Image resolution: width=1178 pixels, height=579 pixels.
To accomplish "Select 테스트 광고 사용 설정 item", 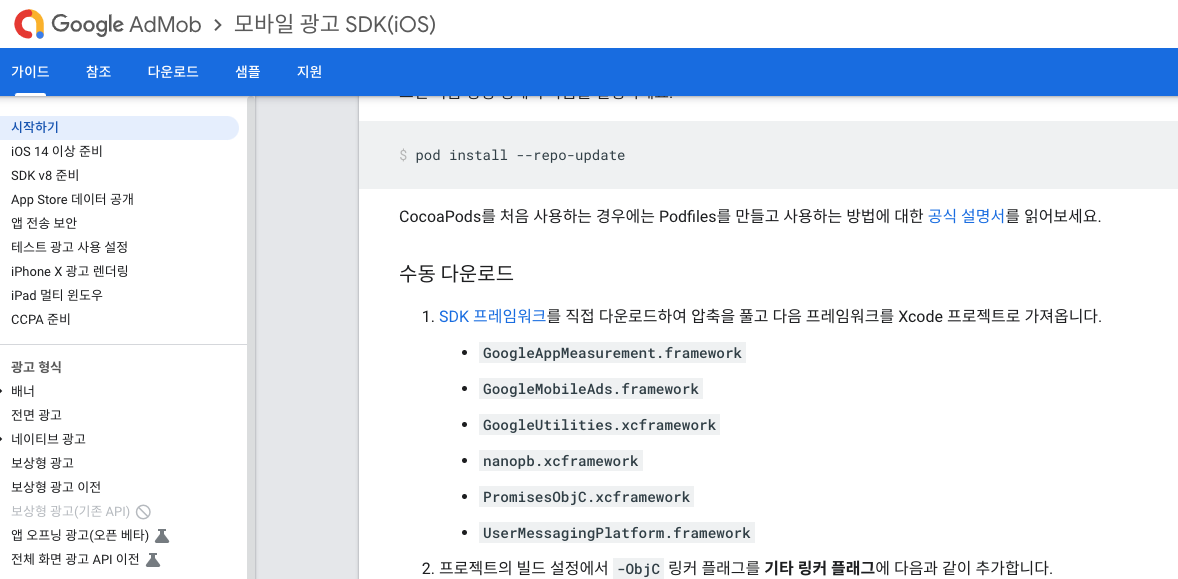I will point(69,247).
